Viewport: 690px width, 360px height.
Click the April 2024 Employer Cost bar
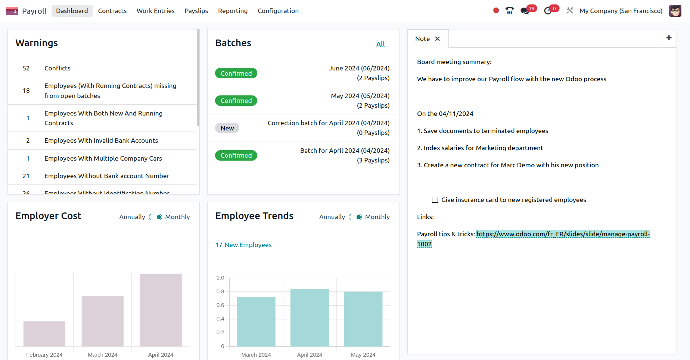tap(161, 310)
